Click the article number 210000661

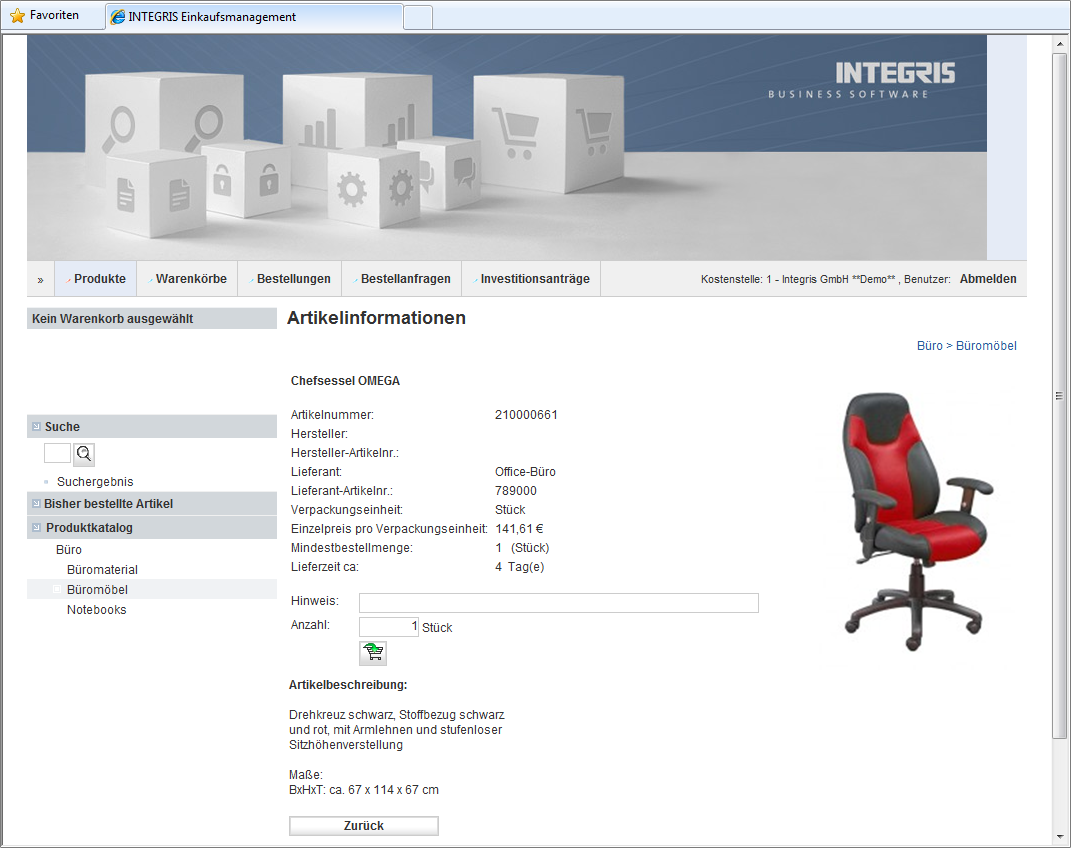(526, 414)
